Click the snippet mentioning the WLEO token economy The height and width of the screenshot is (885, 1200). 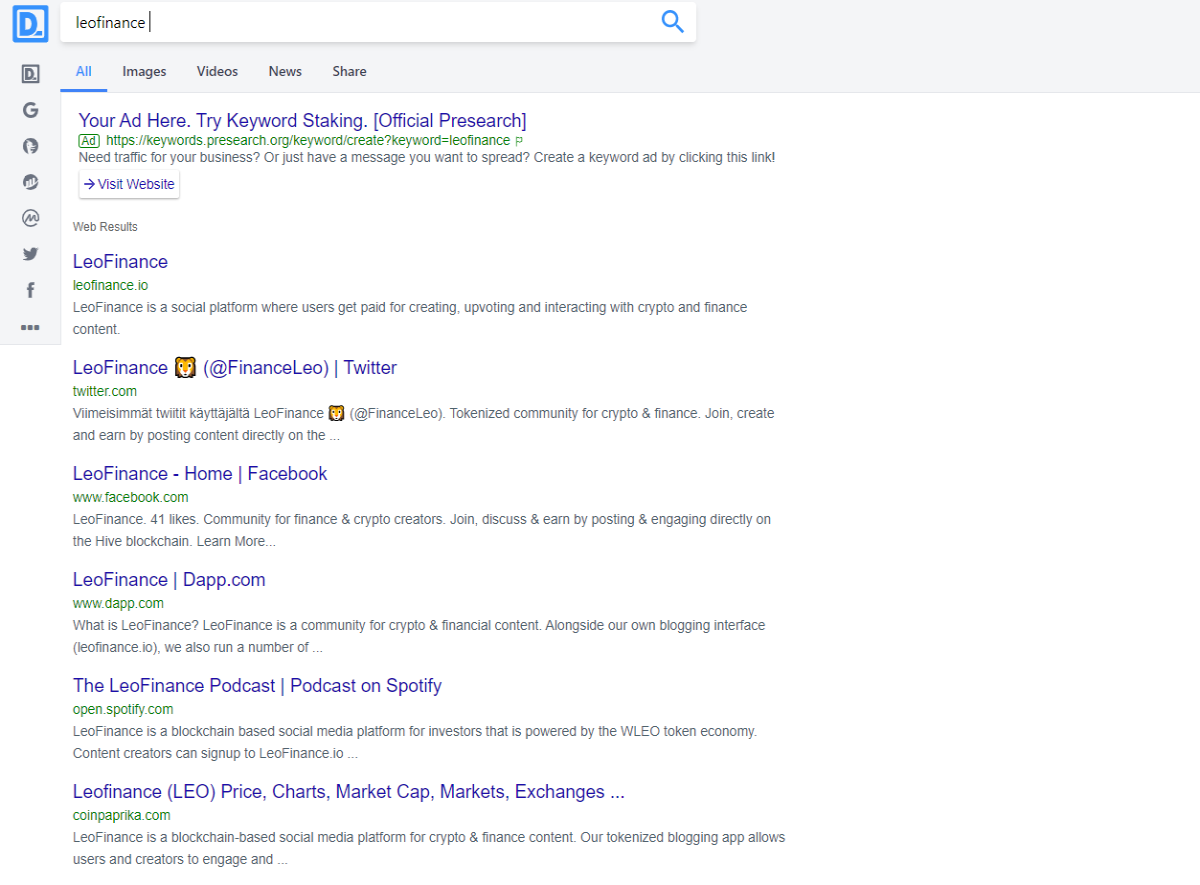(x=415, y=742)
